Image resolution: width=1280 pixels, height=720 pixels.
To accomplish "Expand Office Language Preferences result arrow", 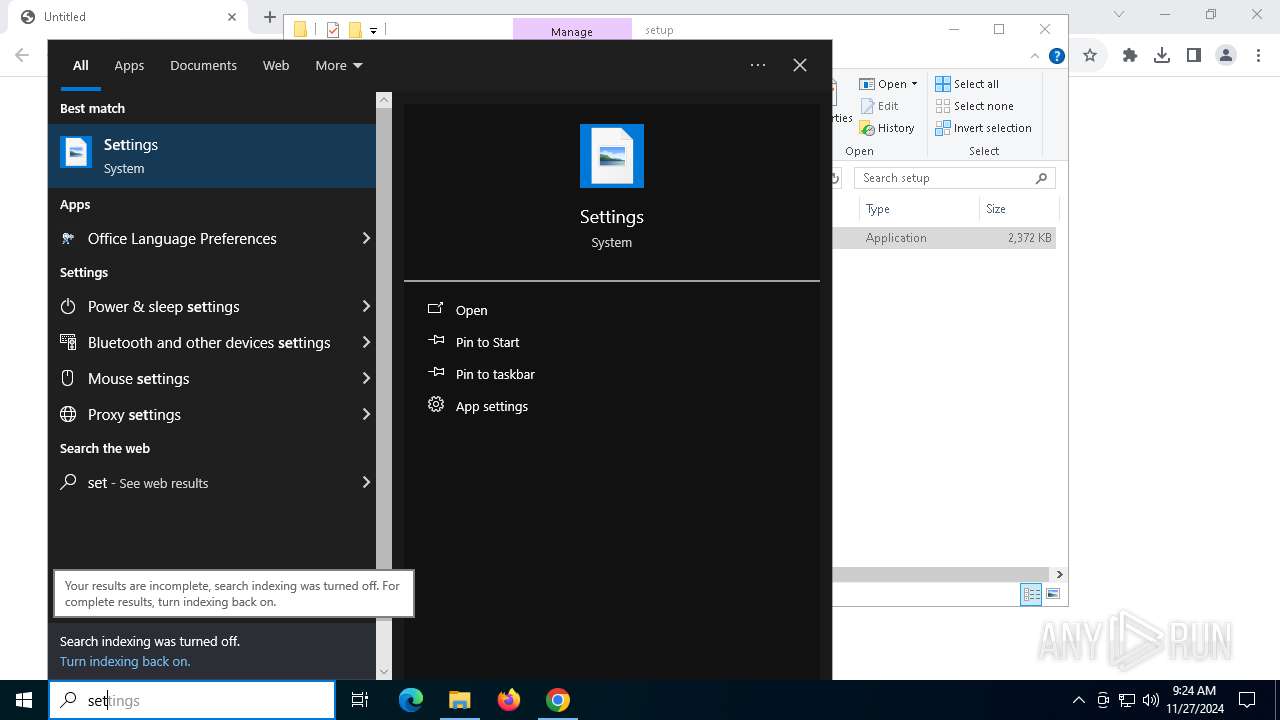I will (x=366, y=238).
